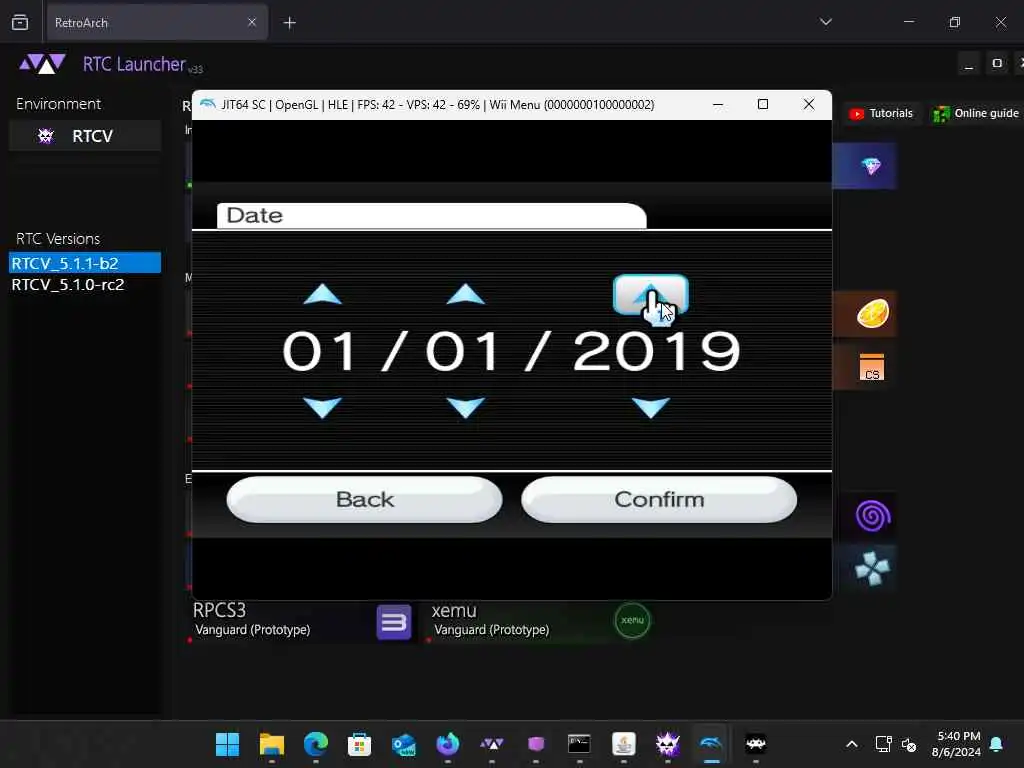Launch the RPCS3 Vanguard icon
Screen dimensions: 1024x768
click(x=394, y=621)
